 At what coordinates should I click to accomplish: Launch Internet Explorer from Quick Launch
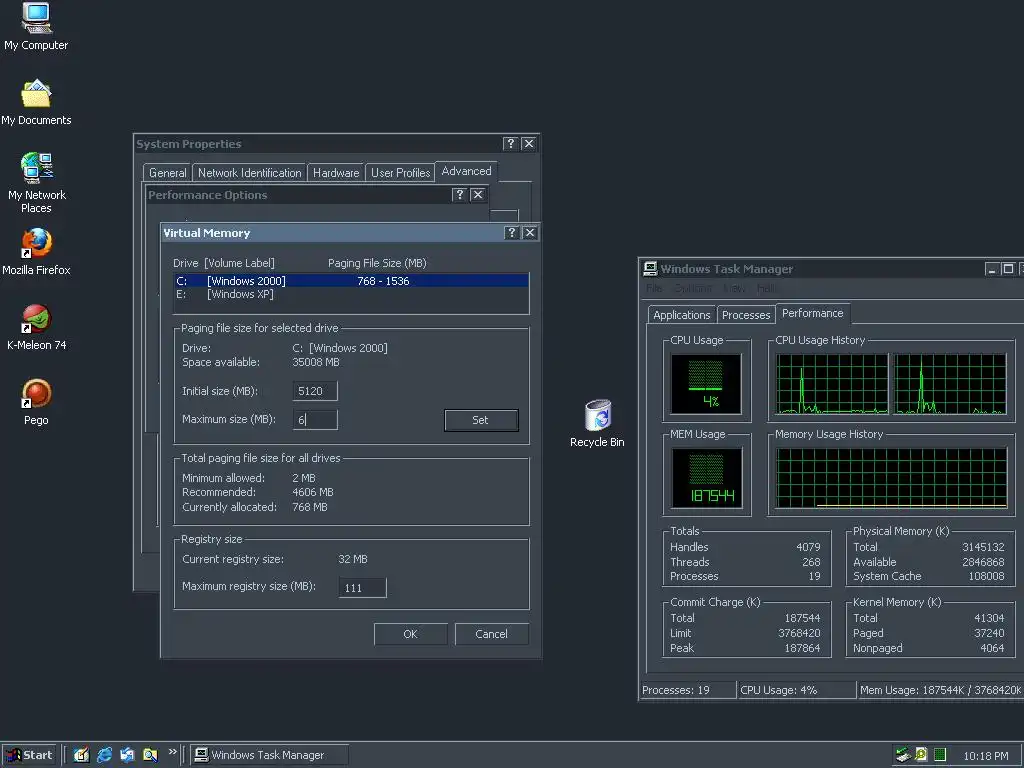click(x=104, y=755)
